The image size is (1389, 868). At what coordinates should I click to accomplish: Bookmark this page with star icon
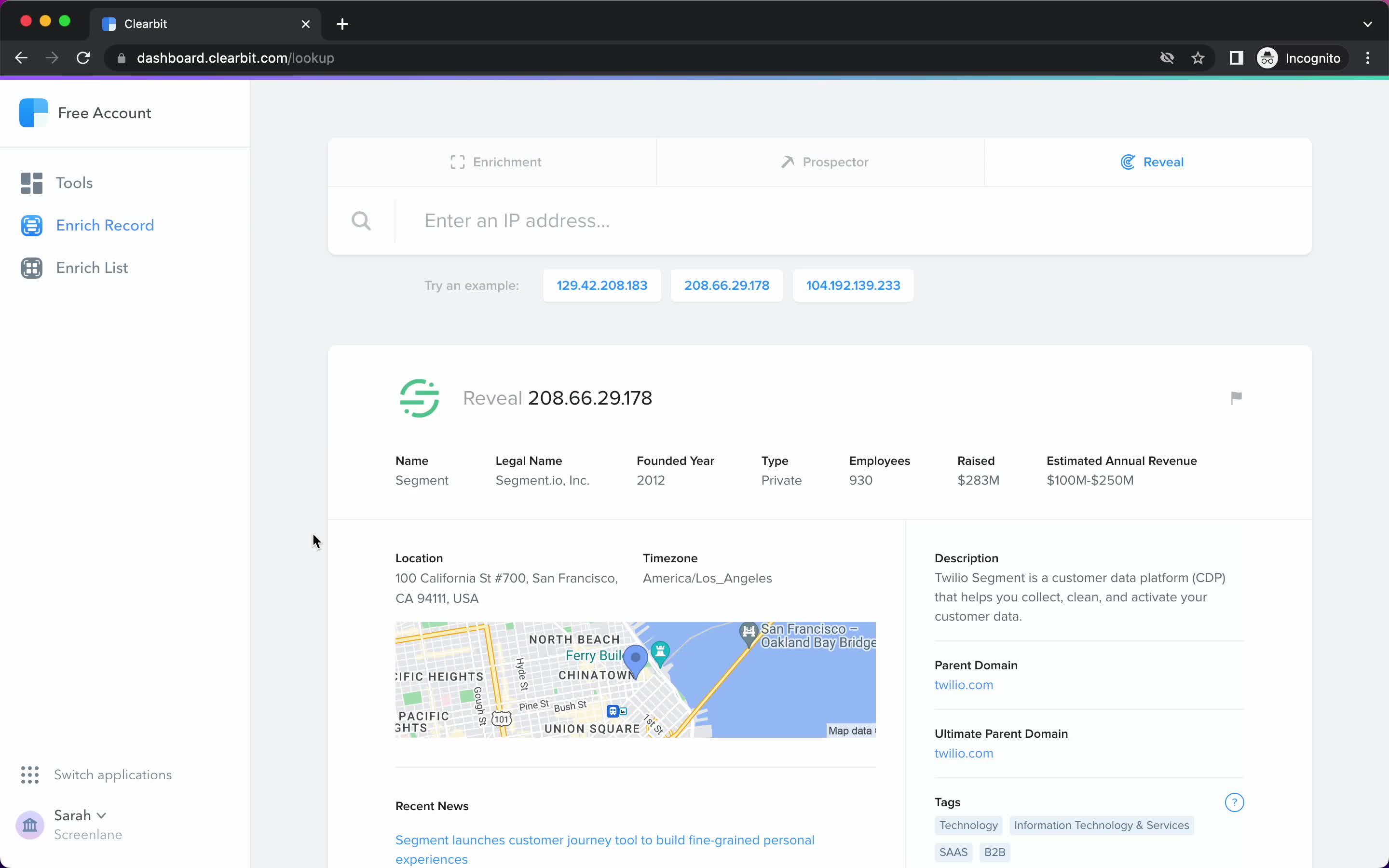point(1198,58)
